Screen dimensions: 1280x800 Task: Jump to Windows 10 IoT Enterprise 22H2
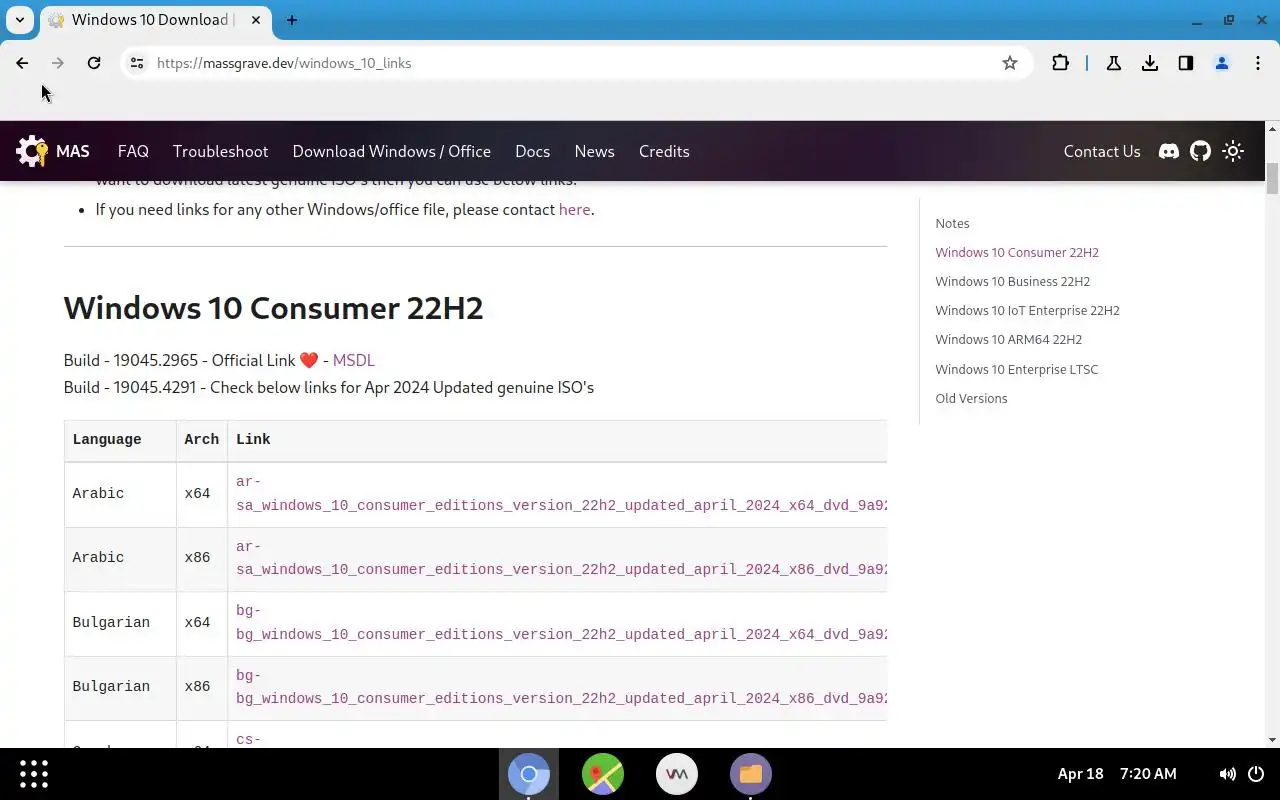click(x=1027, y=310)
